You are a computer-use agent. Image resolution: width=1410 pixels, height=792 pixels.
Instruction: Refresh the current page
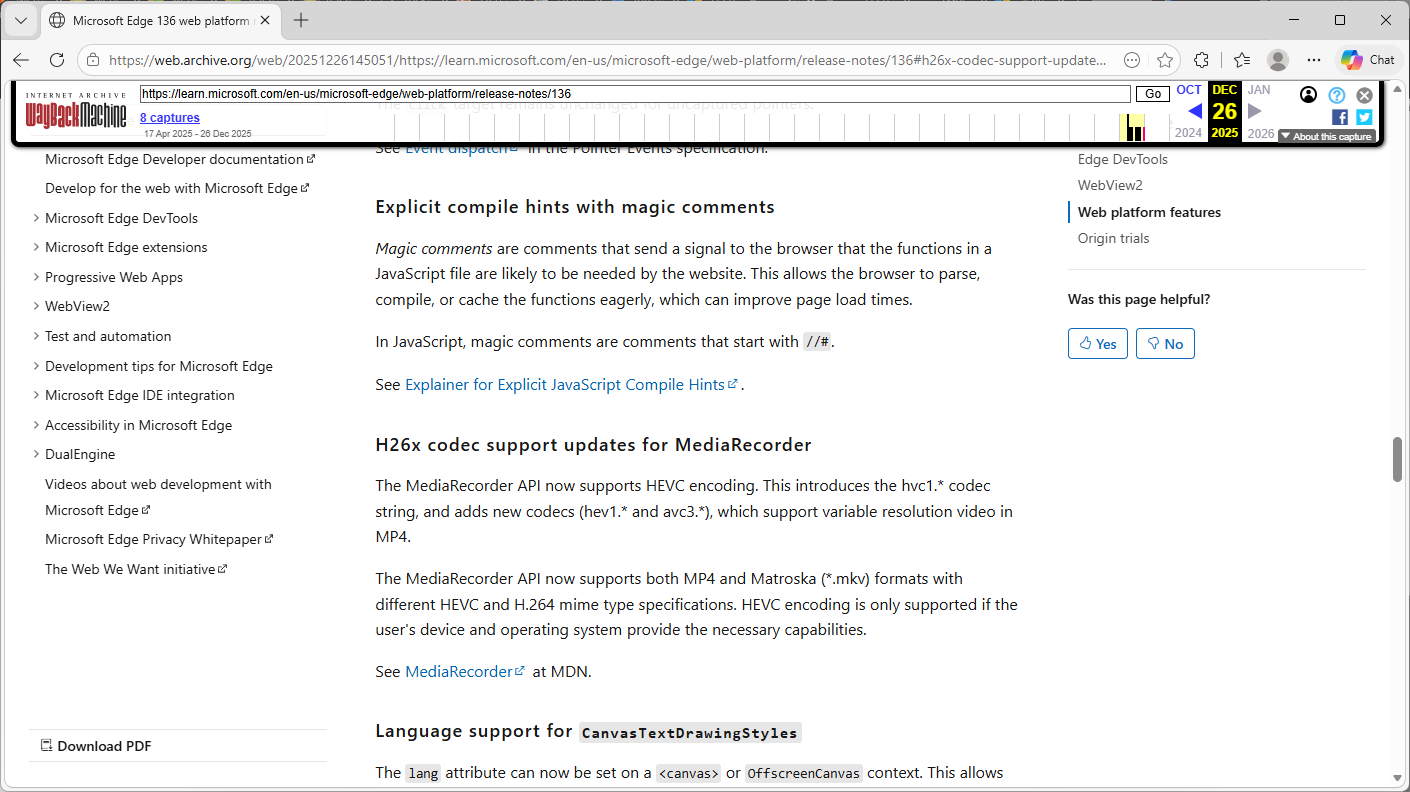click(x=57, y=60)
